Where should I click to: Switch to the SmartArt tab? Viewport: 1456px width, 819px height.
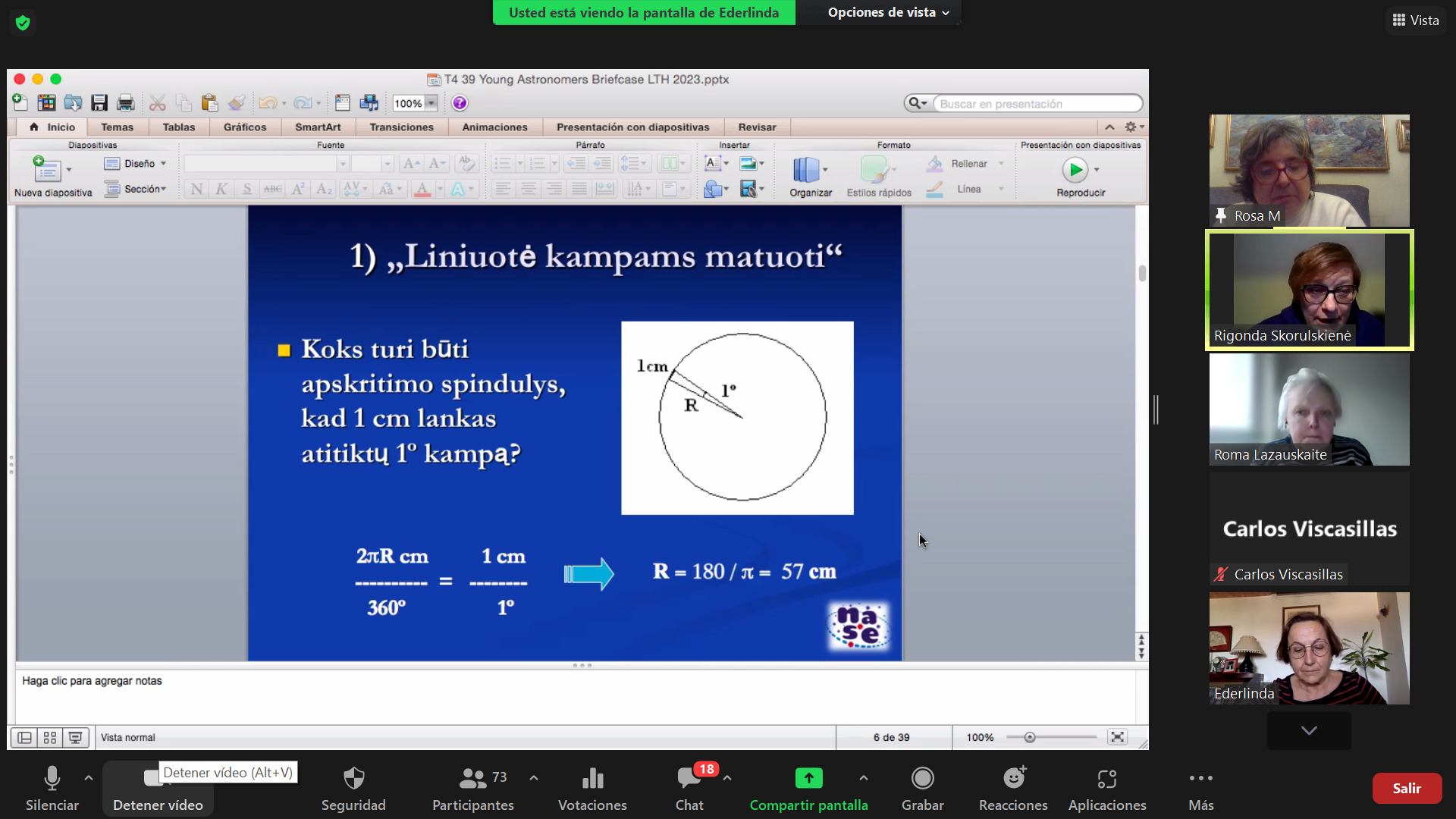point(318,127)
